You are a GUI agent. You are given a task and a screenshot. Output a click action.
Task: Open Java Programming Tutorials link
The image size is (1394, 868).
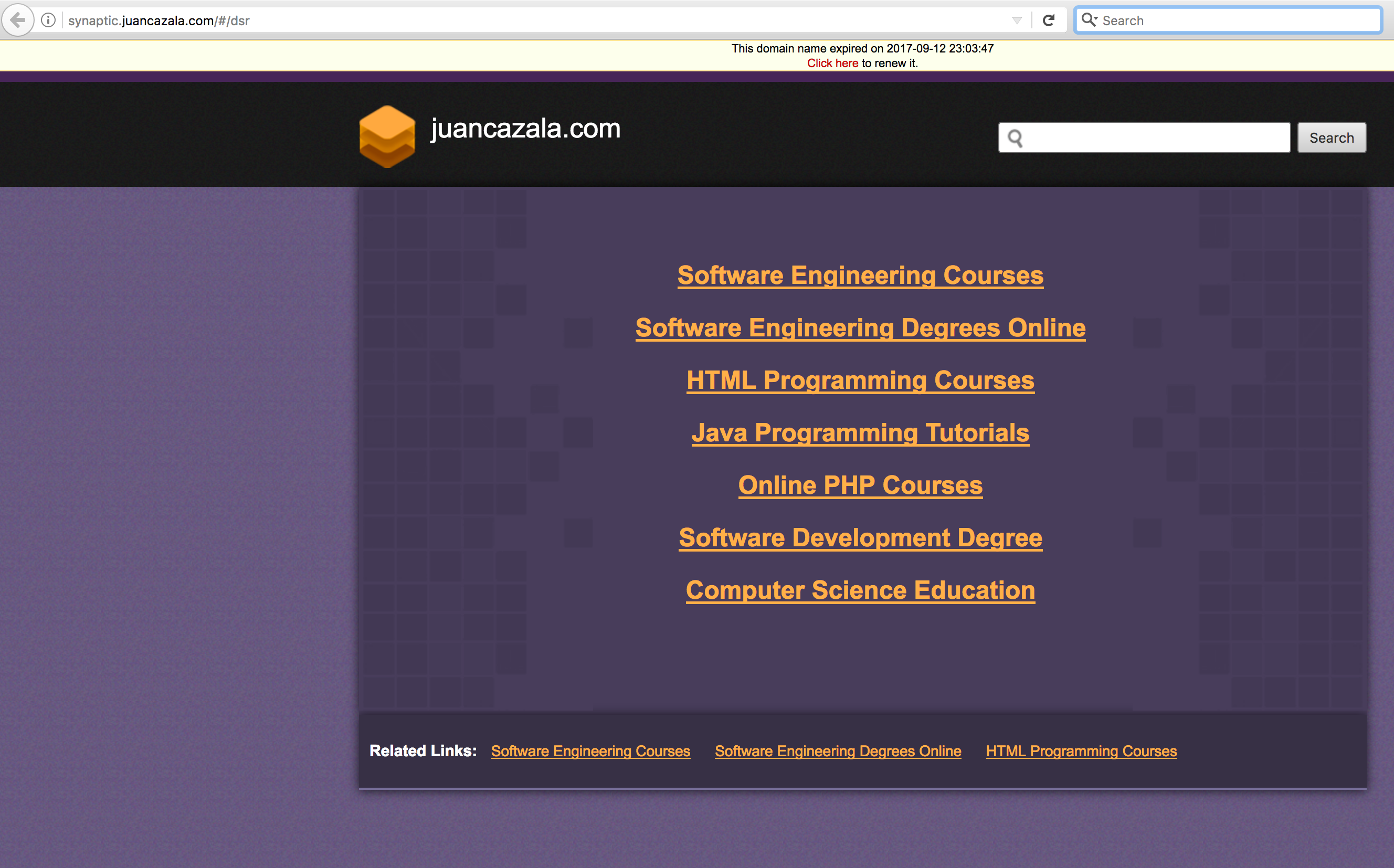860,433
